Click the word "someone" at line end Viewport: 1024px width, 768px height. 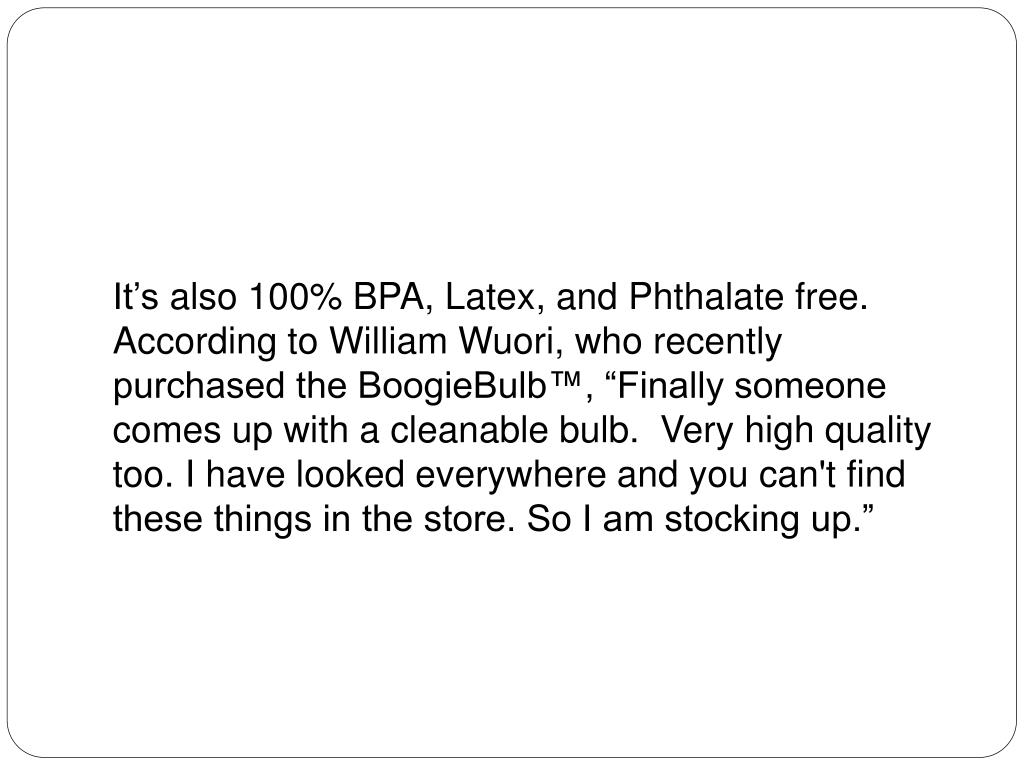[x=810, y=387]
